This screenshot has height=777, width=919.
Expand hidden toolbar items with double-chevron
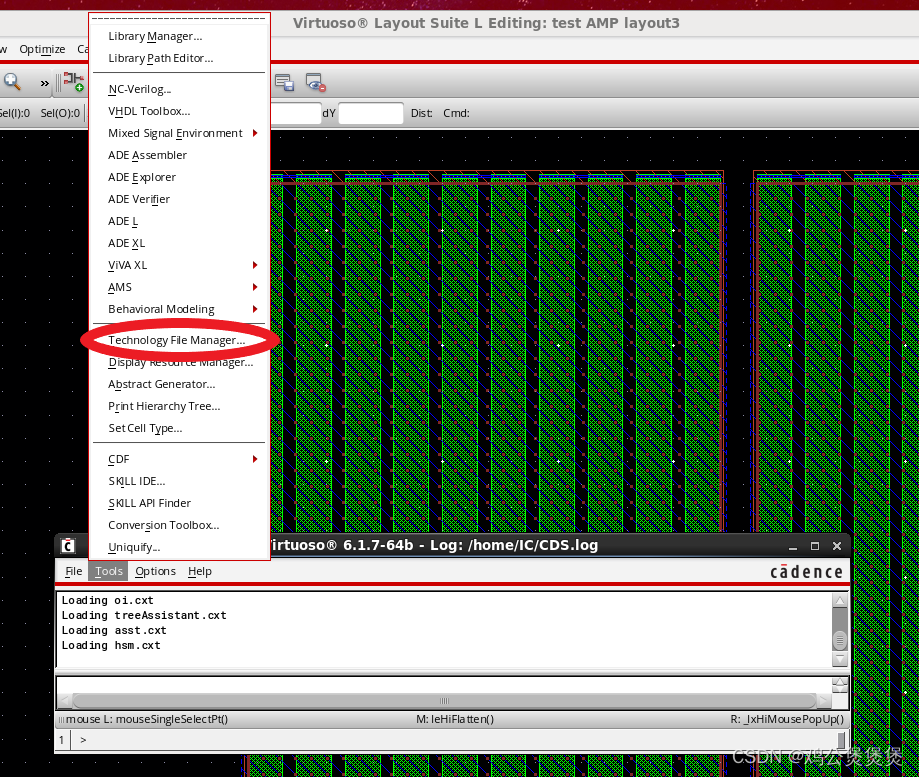[45, 83]
